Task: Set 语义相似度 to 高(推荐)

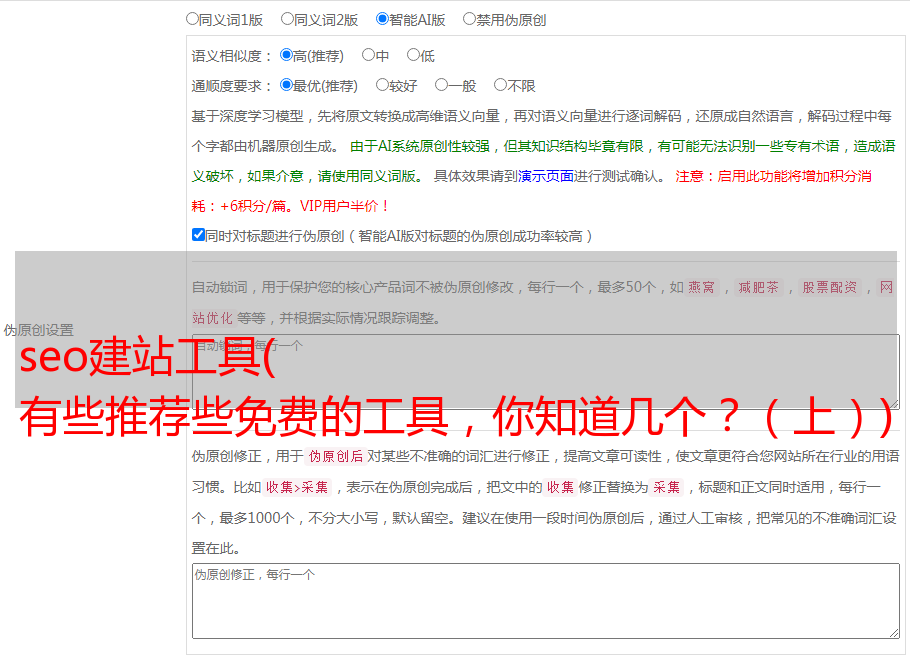Action: click(x=286, y=55)
